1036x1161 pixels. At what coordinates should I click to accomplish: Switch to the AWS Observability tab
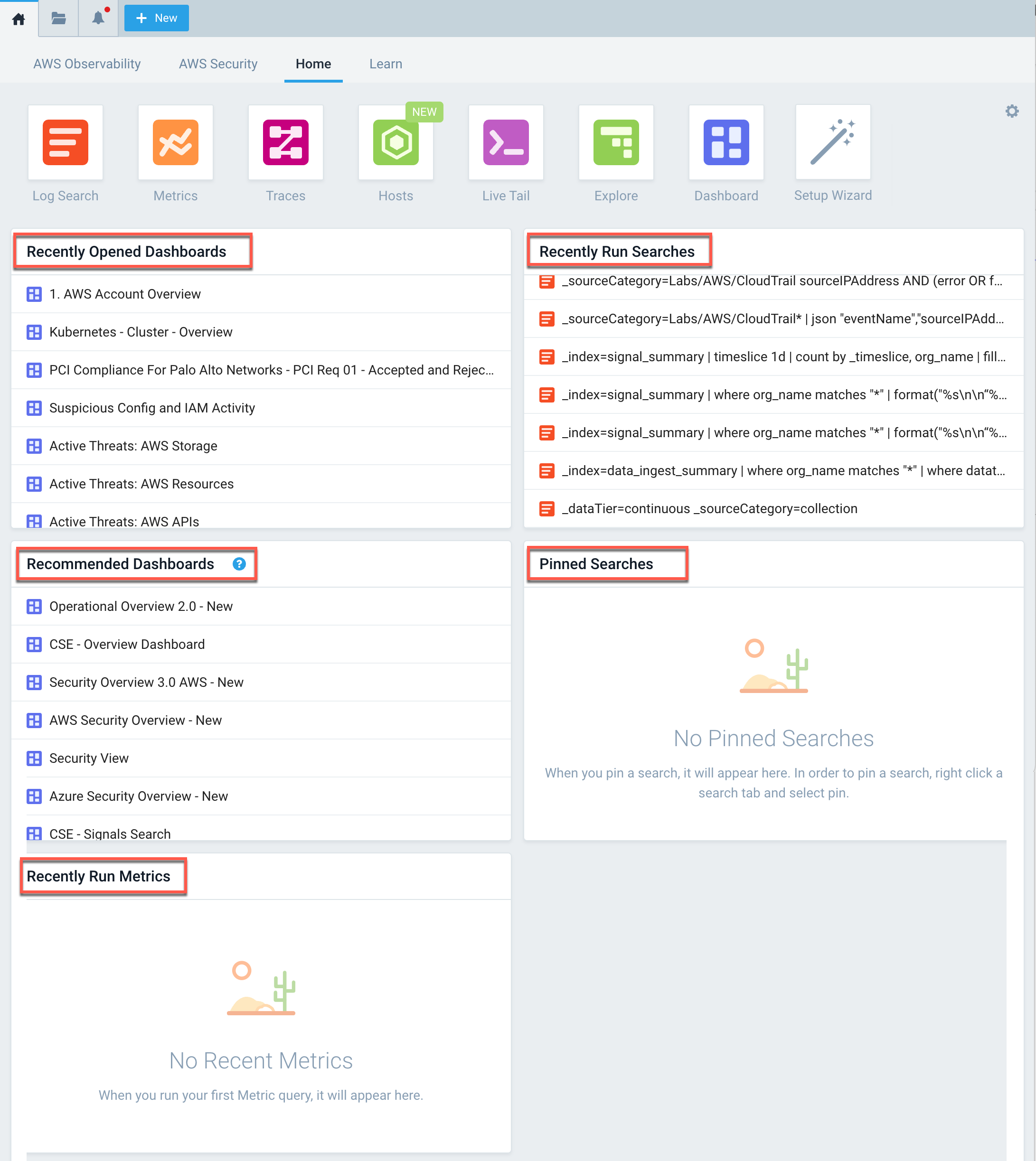coord(87,64)
